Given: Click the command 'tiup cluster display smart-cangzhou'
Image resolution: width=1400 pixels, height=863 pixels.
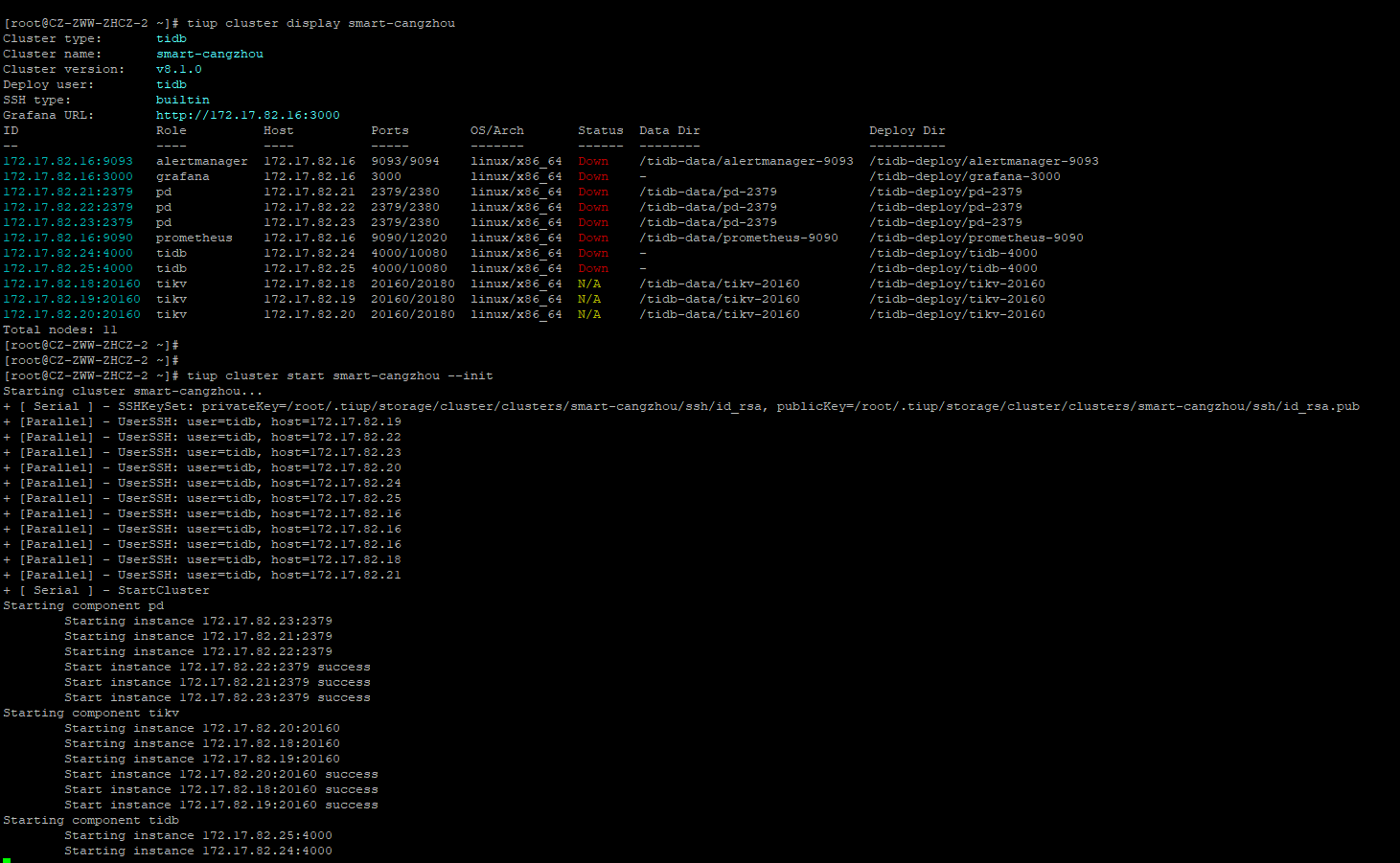Looking at the screenshot, I should [321, 23].
